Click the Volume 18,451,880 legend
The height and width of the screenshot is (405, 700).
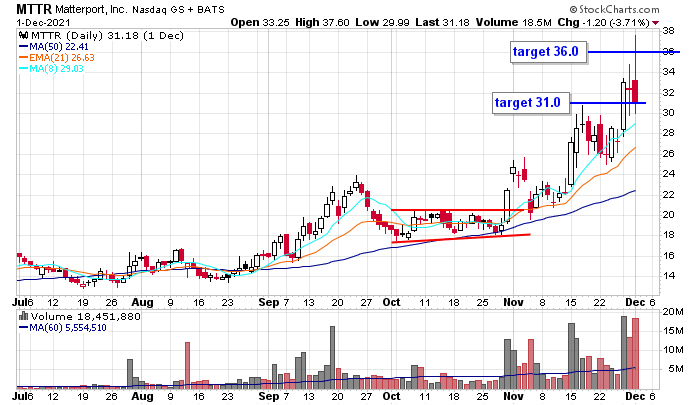point(85,316)
